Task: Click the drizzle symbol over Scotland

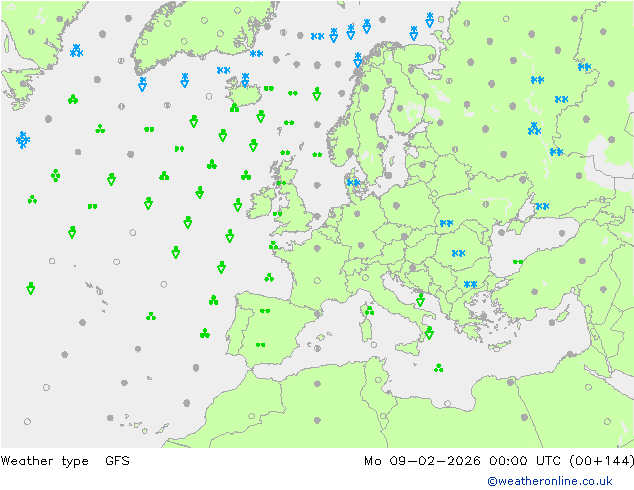Action: [281, 183]
